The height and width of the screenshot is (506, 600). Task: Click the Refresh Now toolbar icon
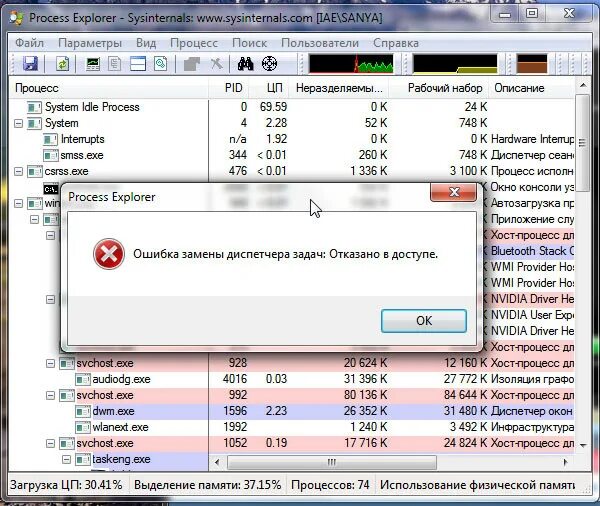pos(62,64)
